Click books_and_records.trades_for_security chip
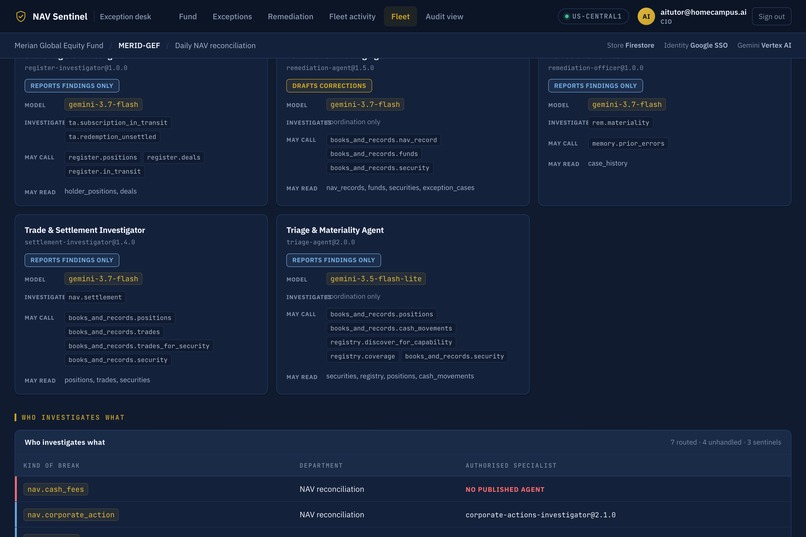This screenshot has height=537, width=806. (x=139, y=346)
